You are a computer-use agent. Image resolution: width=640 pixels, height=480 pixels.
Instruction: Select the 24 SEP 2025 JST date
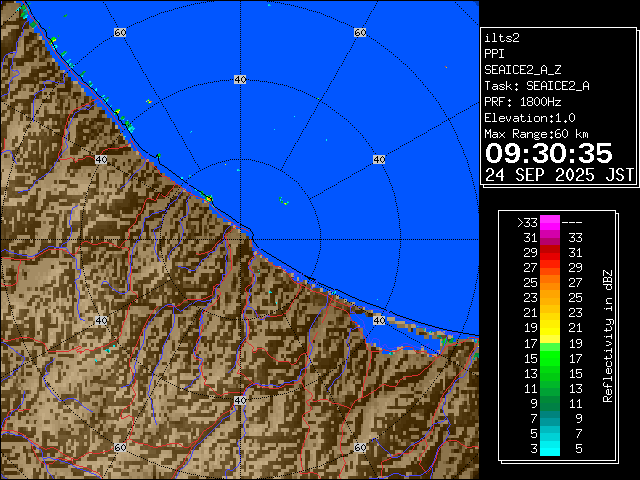pyautogui.click(x=559, y=174)
